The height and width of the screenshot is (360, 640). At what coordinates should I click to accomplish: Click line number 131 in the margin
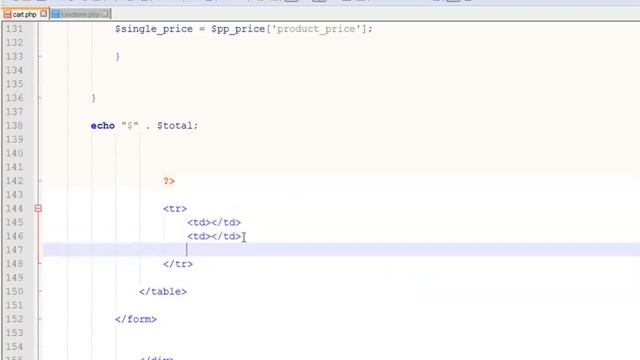14,29
